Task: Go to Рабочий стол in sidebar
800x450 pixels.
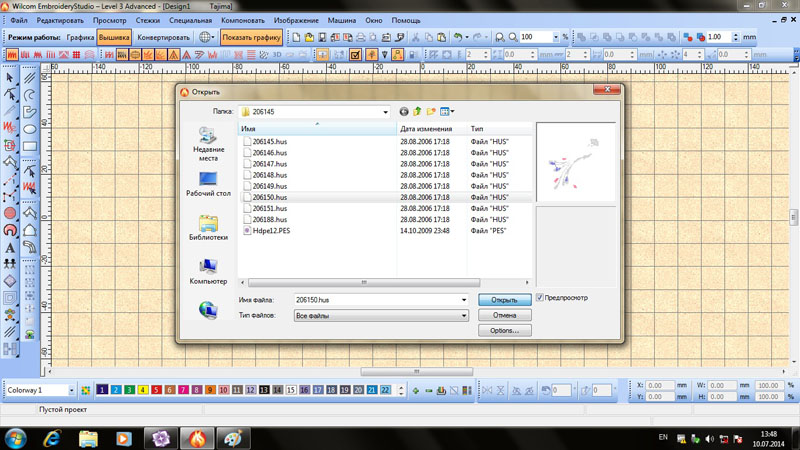Action: pos(208,184)
